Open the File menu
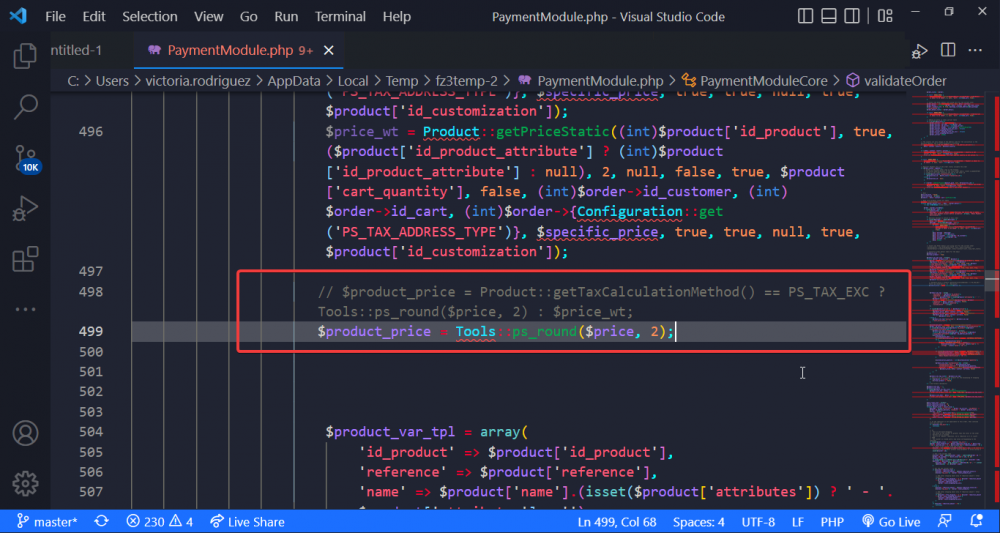This screenshot has width=1000, height=533. click(x=55, y=17)
